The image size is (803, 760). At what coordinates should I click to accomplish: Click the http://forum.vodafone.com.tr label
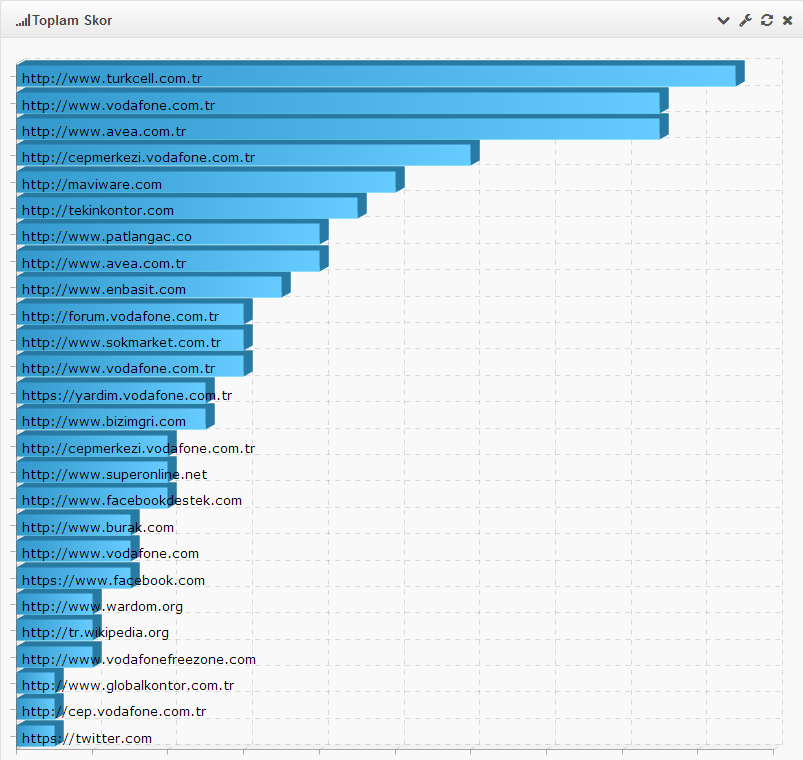120,316
